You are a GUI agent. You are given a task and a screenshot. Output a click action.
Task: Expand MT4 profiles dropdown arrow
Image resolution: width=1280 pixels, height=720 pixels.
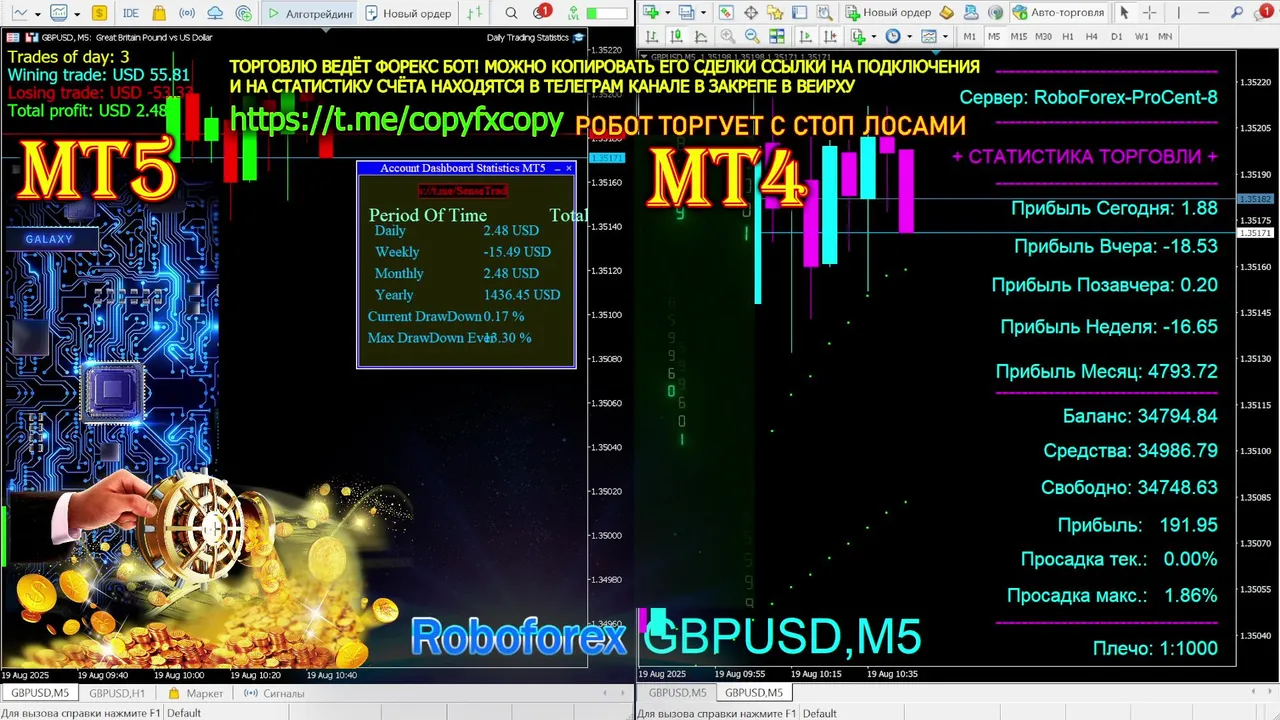(x=703, y=13)
